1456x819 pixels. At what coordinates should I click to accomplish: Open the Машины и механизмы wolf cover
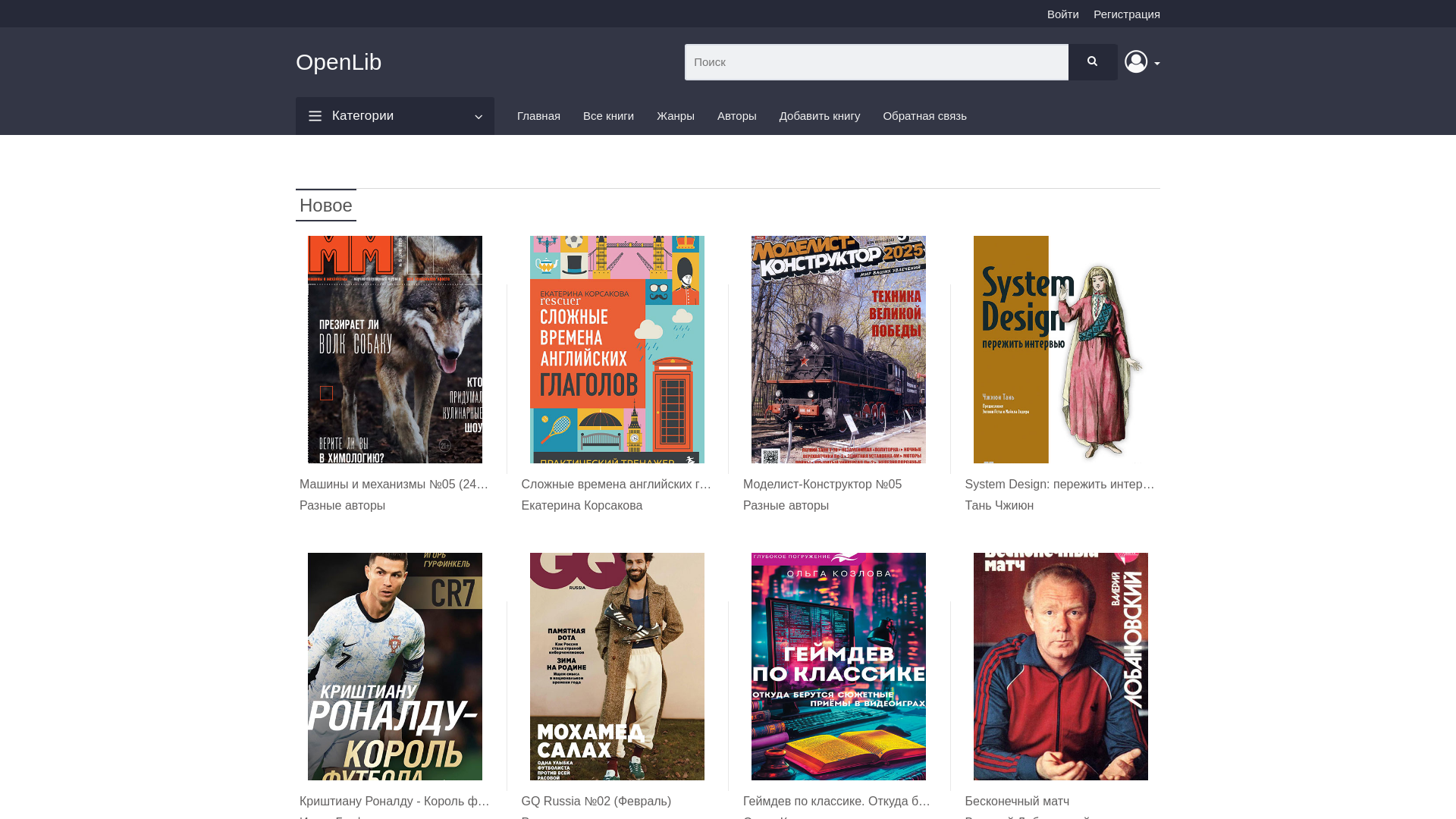point(395,350)
